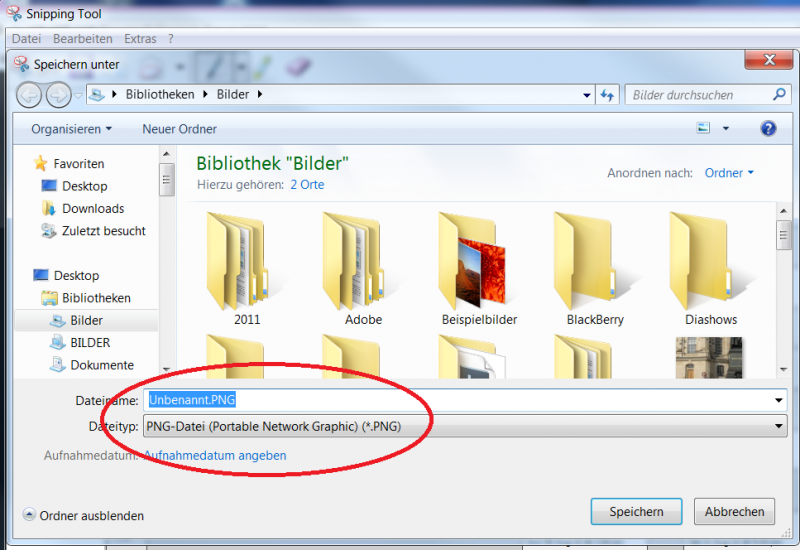Viewport: 800px width, 550px height.
Task: Close the Speichern unter dialog
Action: 769,60
